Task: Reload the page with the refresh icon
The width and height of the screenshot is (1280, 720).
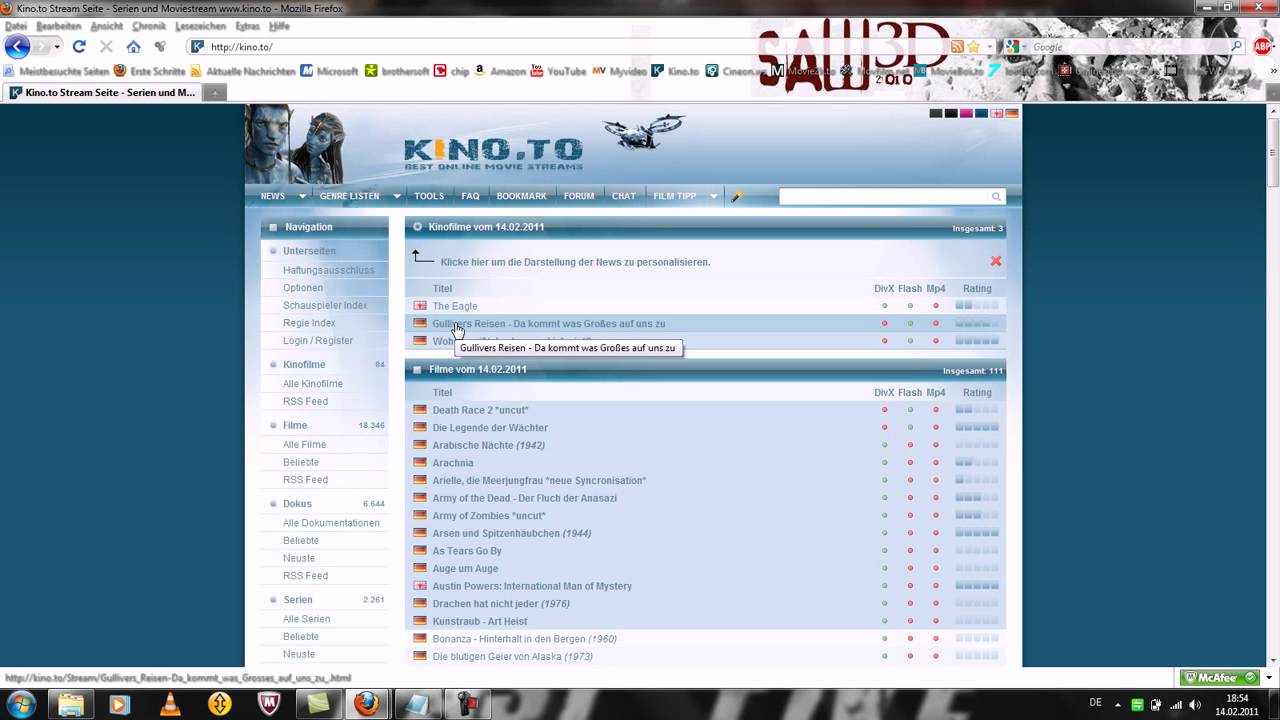Action: (x=79, y=47)
